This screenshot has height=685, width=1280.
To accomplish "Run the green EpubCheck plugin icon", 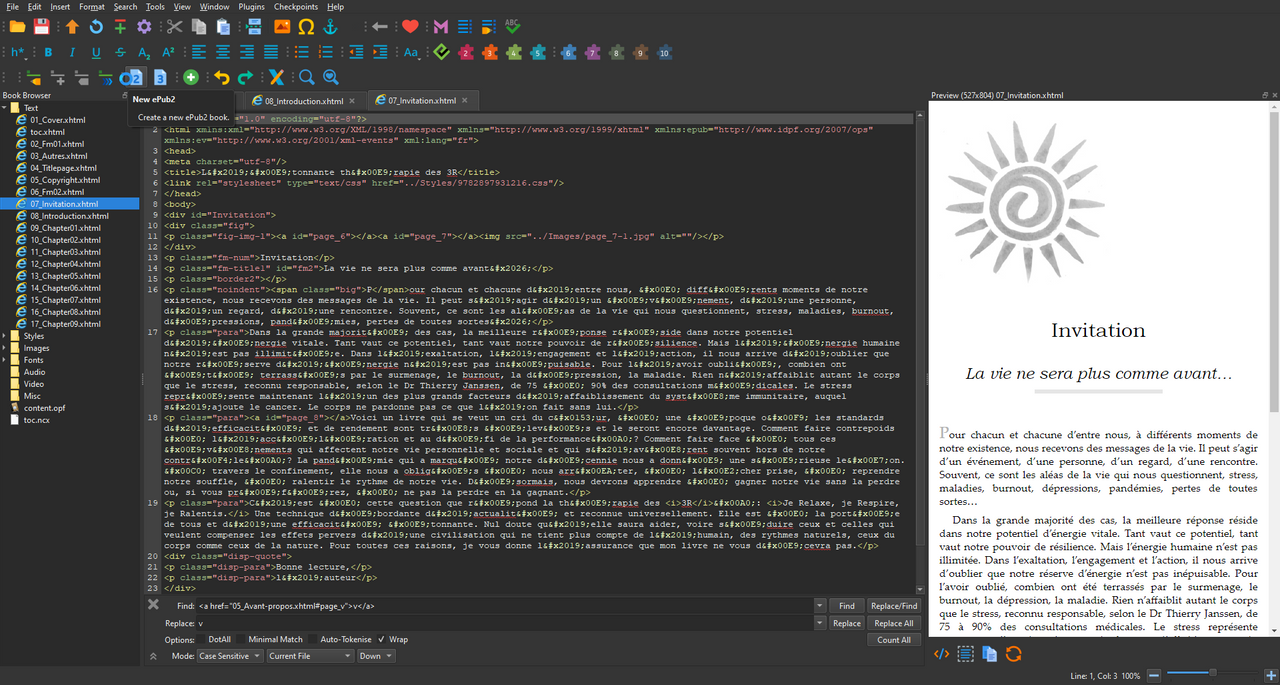I will (x=441, y=52).
